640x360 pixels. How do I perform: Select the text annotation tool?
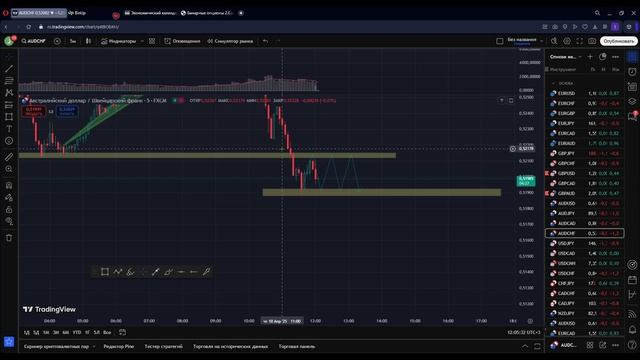pyautogui.click(x=9, y=129)
